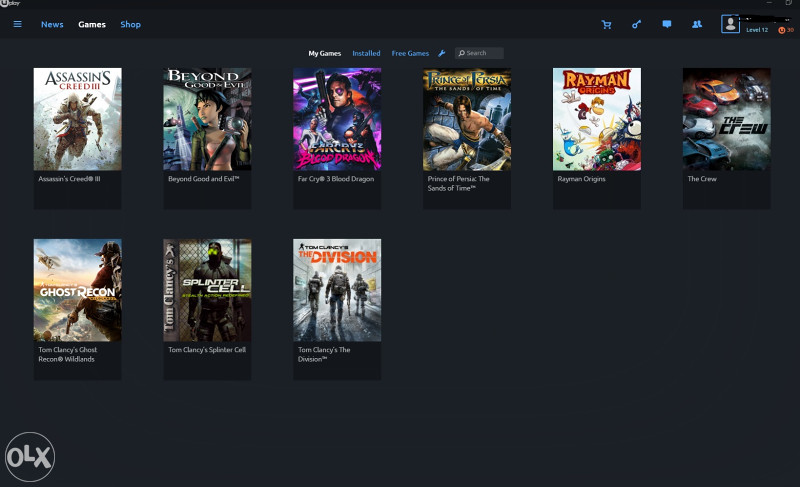Click the Uplay units coin icon

coord(781,30)
